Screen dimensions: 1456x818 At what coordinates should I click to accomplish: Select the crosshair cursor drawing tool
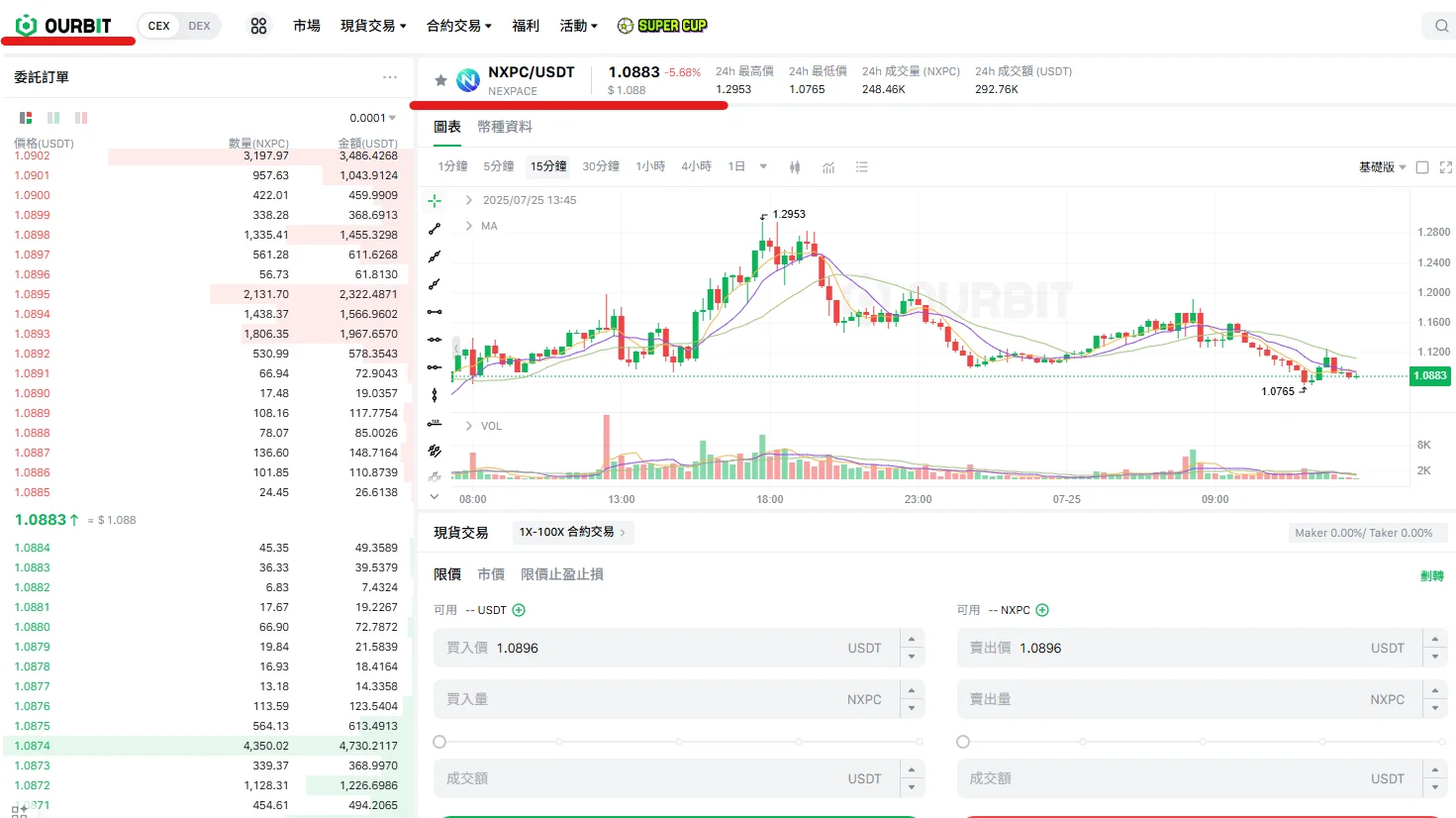(x=435, y=201)
